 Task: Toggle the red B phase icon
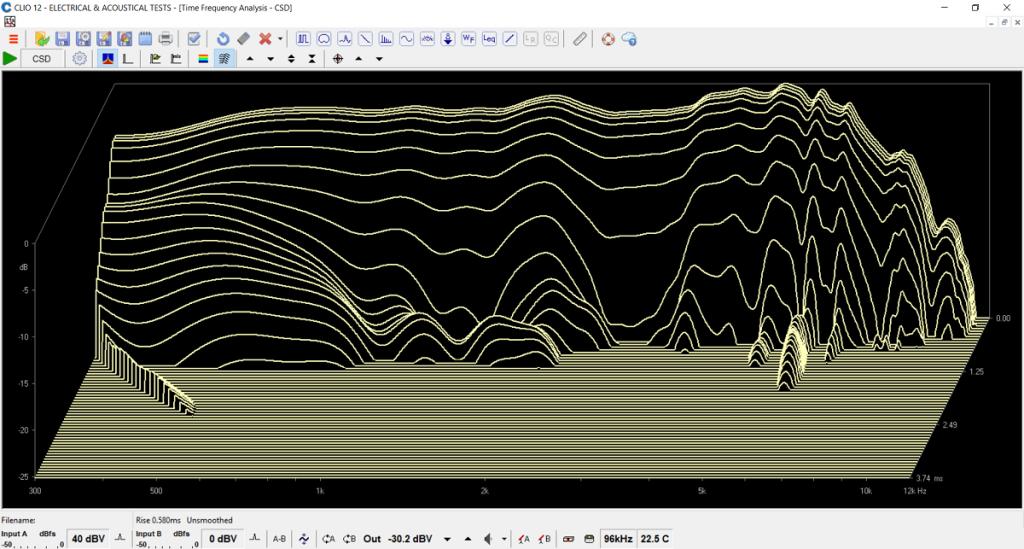[x=544, y=539]
